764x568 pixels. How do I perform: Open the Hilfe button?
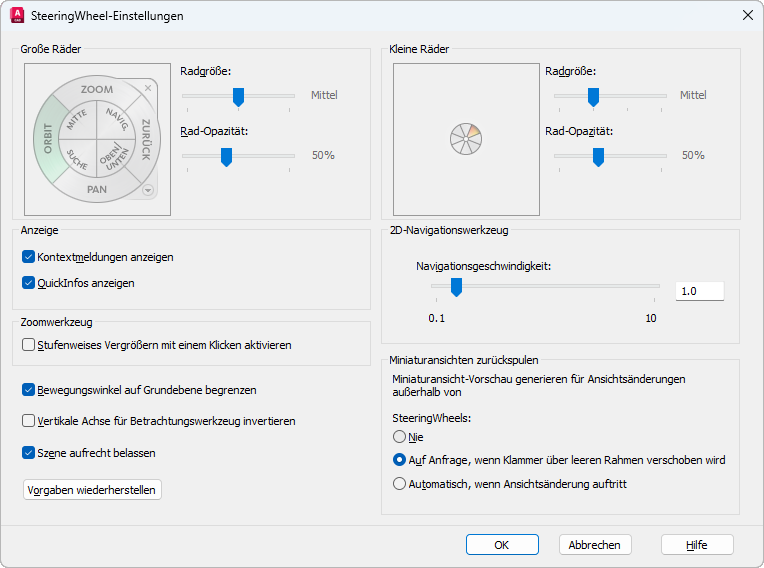click(x=697, y=545)
